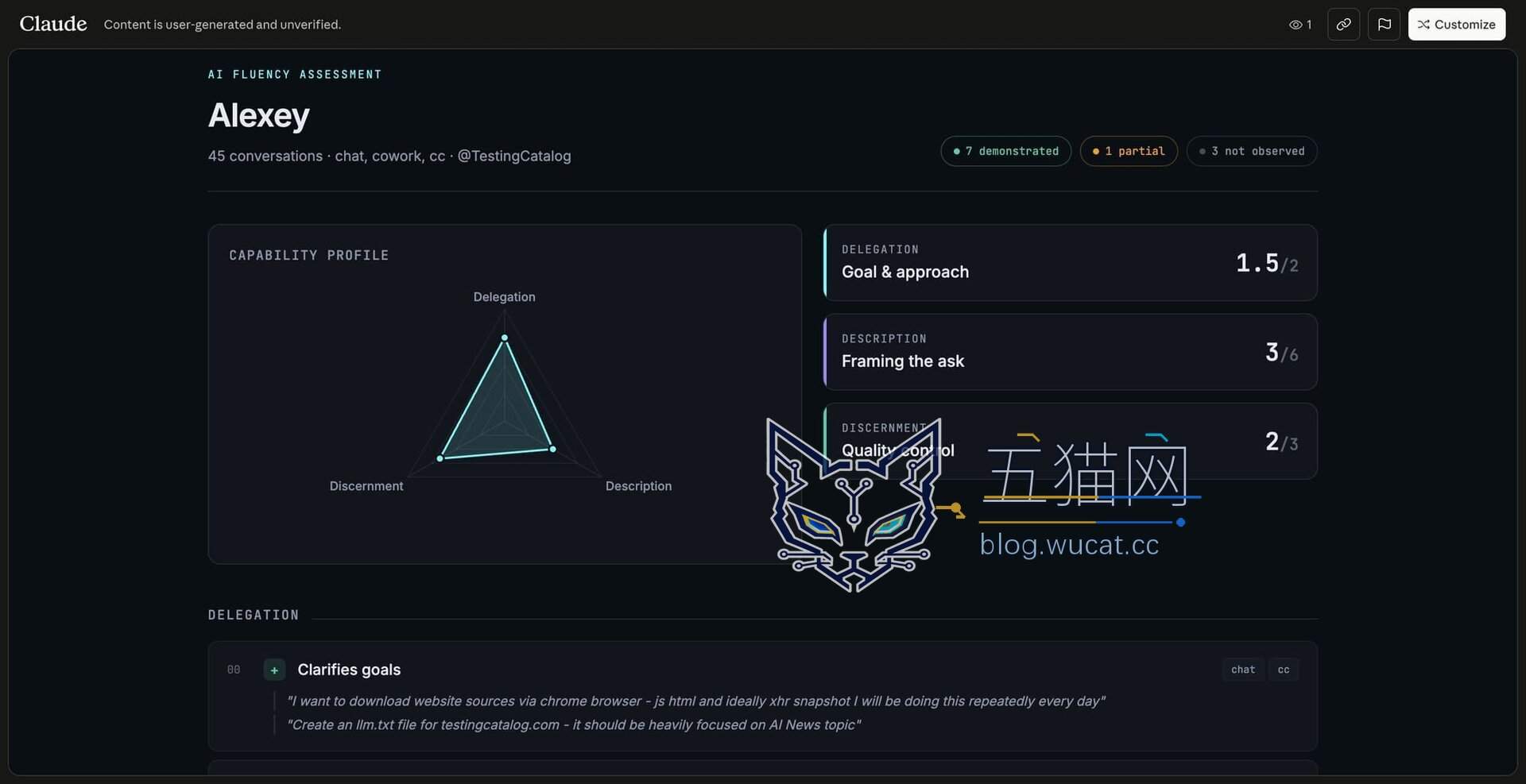Click the 'DELEGATION' section heading
This screenshot has width=1526, height=784.
pos(254,616)
